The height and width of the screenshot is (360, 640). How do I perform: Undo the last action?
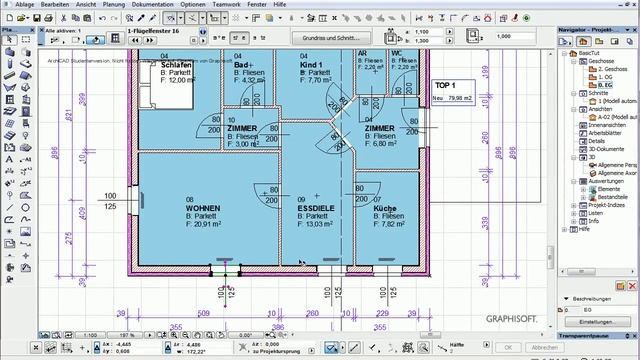tap(102, 18)
